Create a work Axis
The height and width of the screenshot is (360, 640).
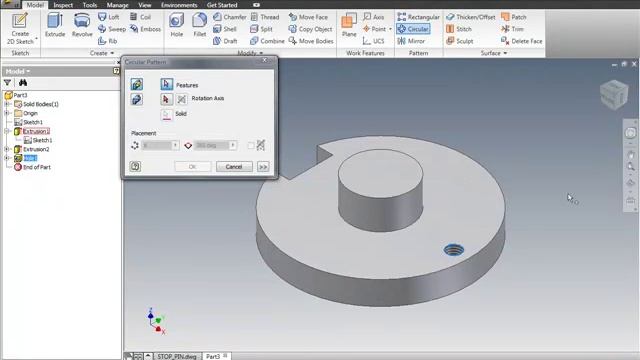pos(373,17)
